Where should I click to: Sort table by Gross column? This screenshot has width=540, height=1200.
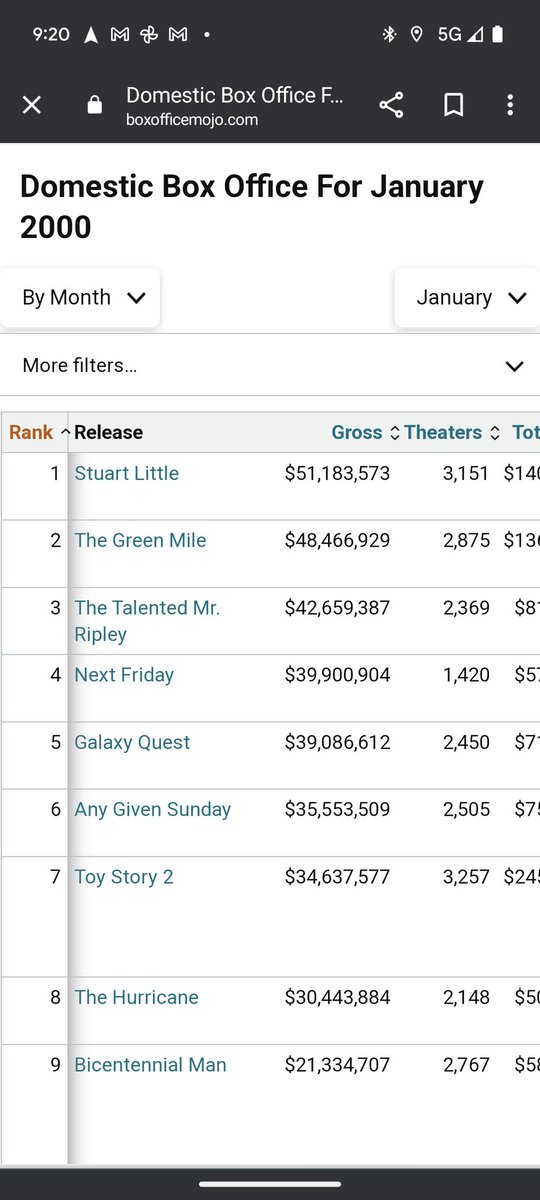(364, 432)
